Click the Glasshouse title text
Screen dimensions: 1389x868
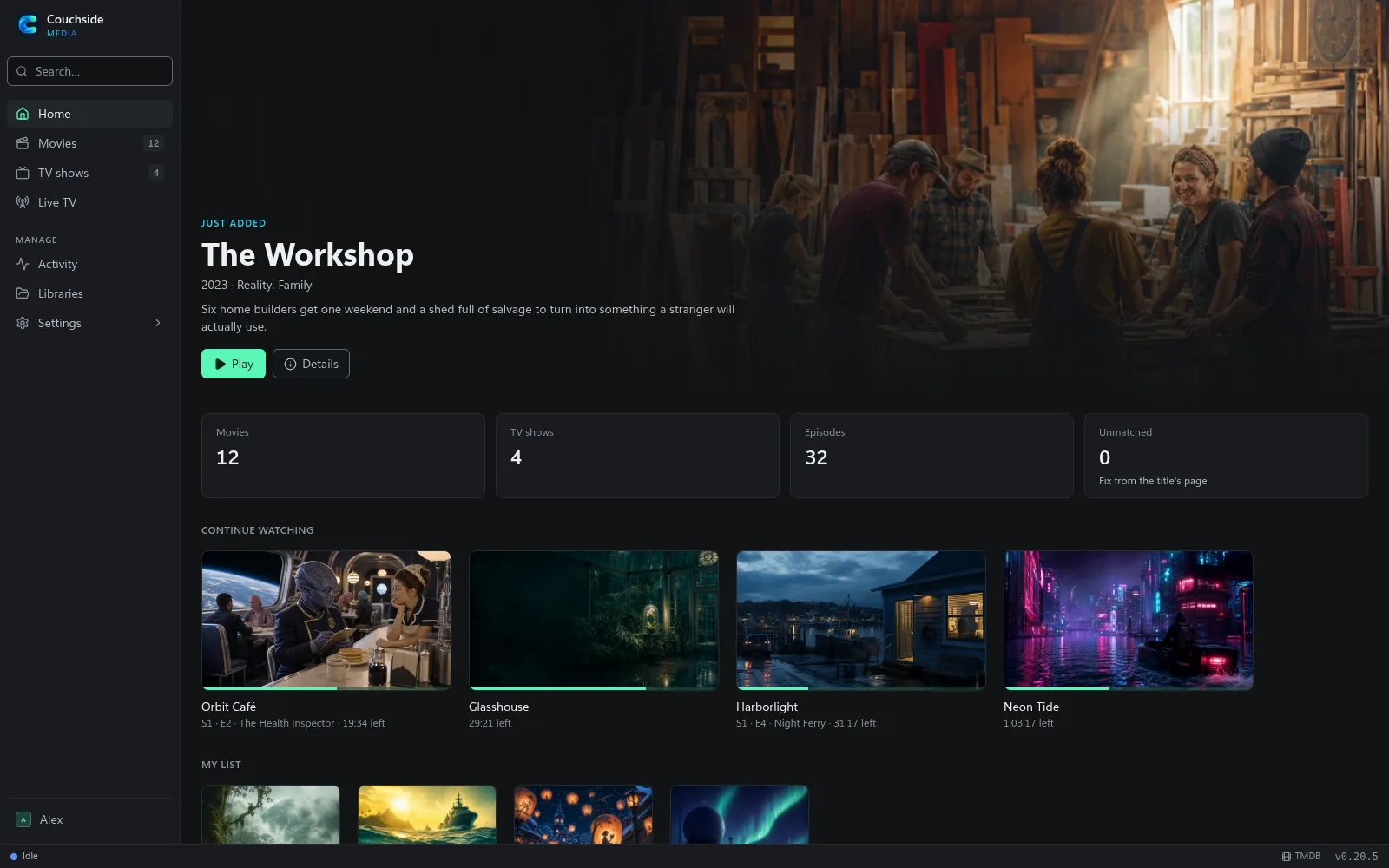tap(498, 707)
